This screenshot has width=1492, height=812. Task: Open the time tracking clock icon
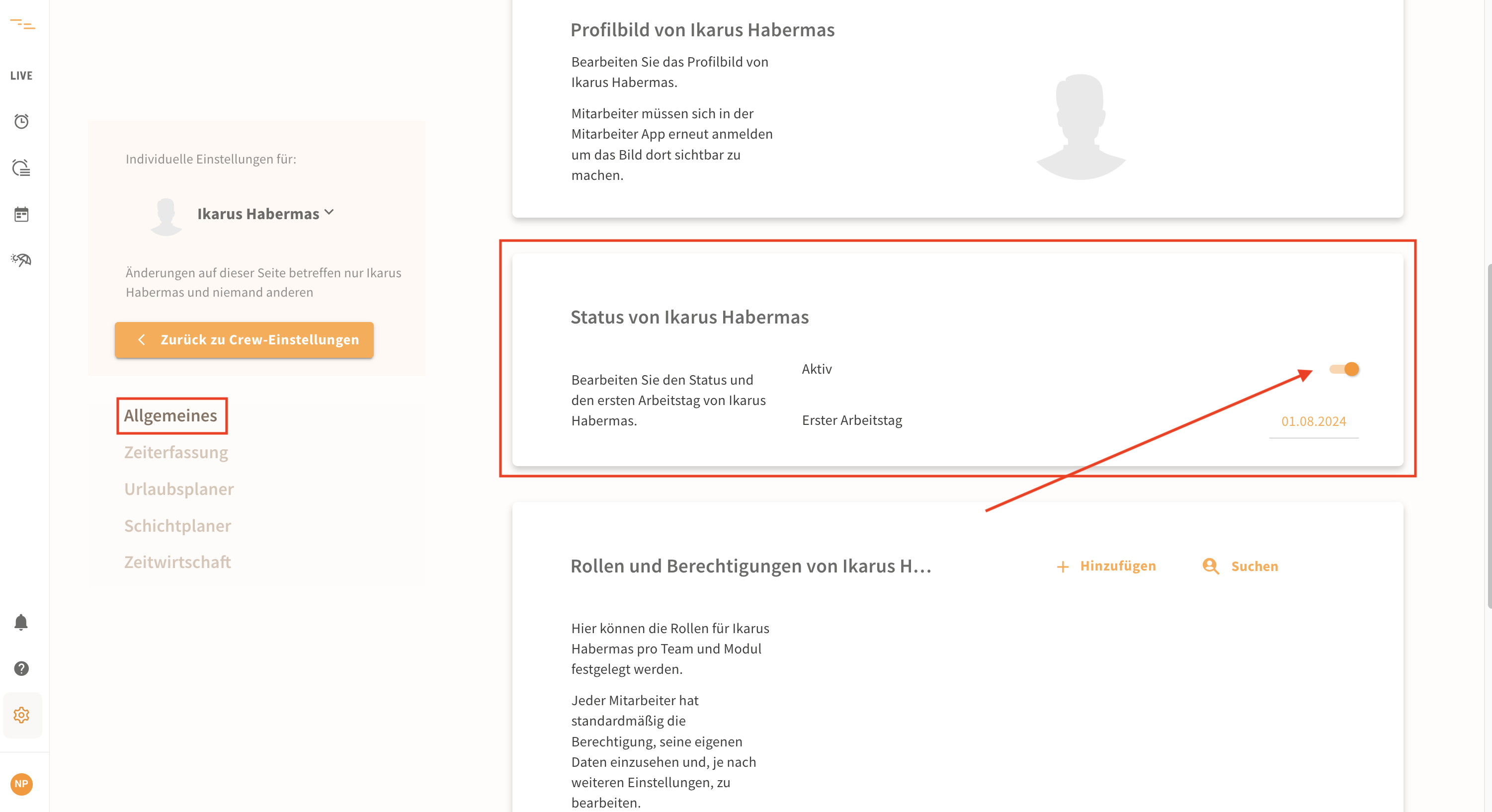[x=21, y=121]
